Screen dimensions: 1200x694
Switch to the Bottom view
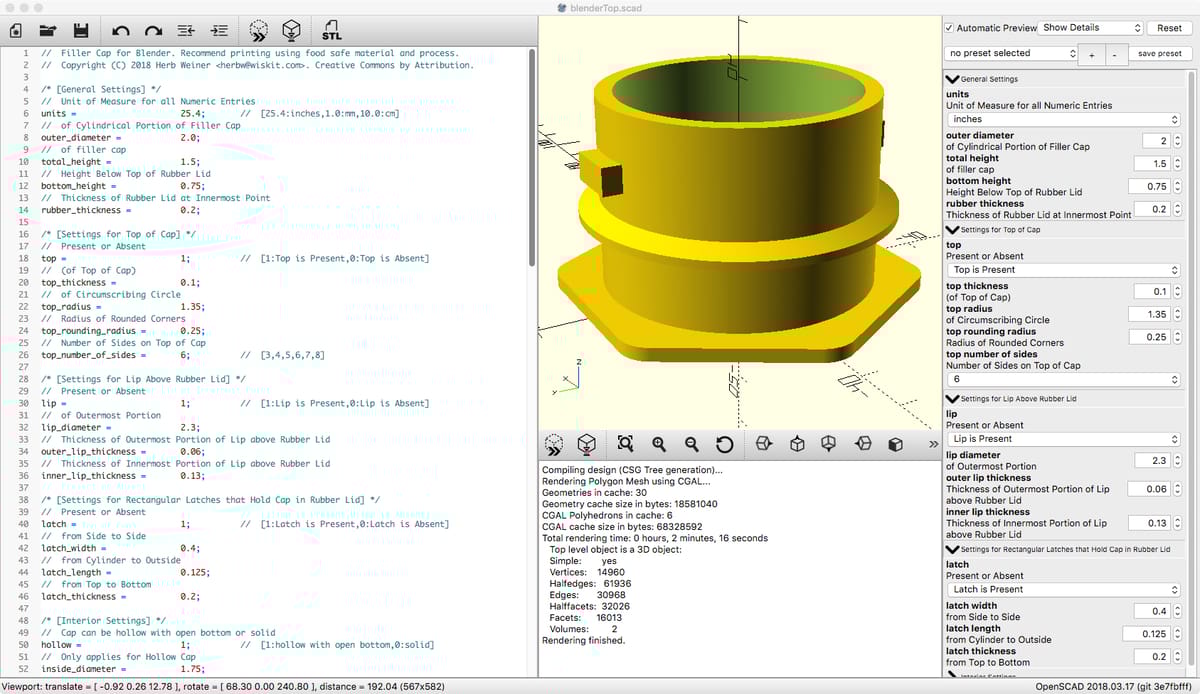(829, 443)
